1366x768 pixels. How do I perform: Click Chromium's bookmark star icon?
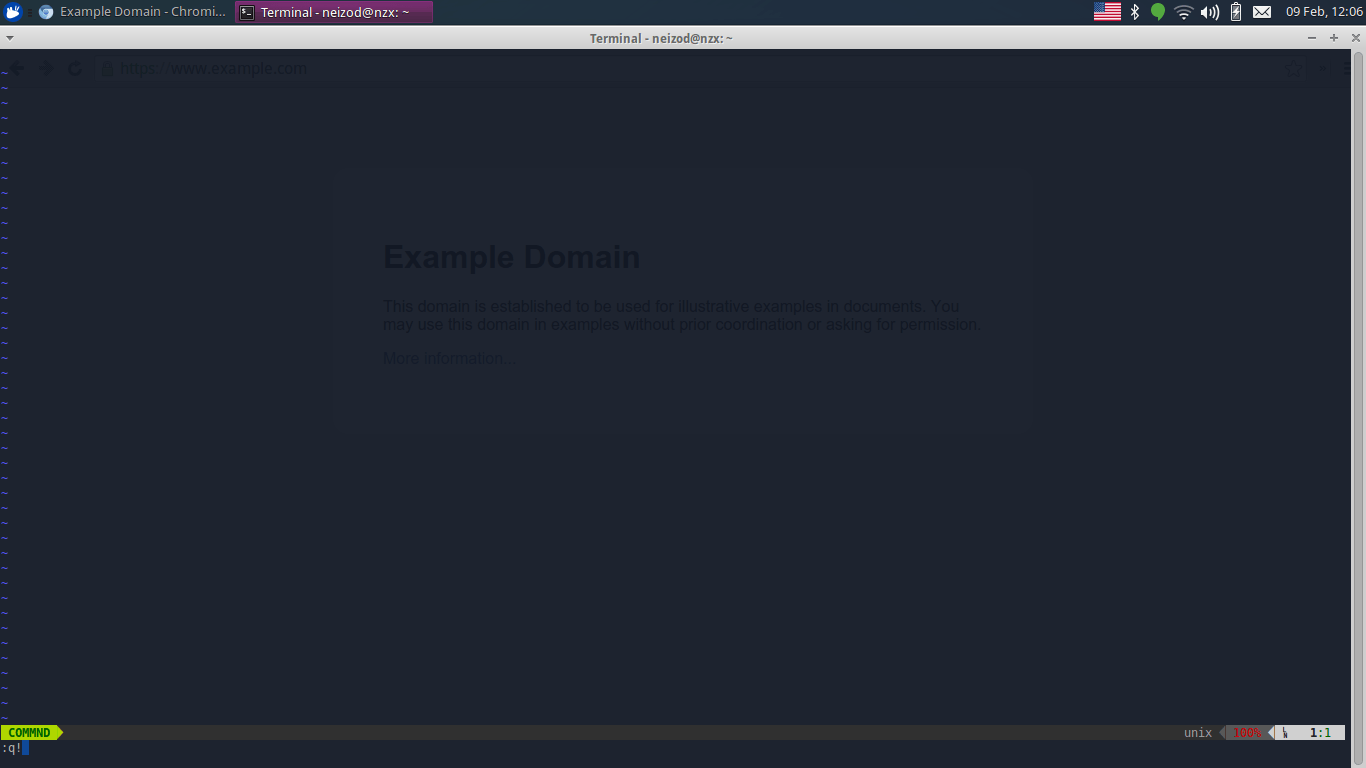(x=1293, y=68)
